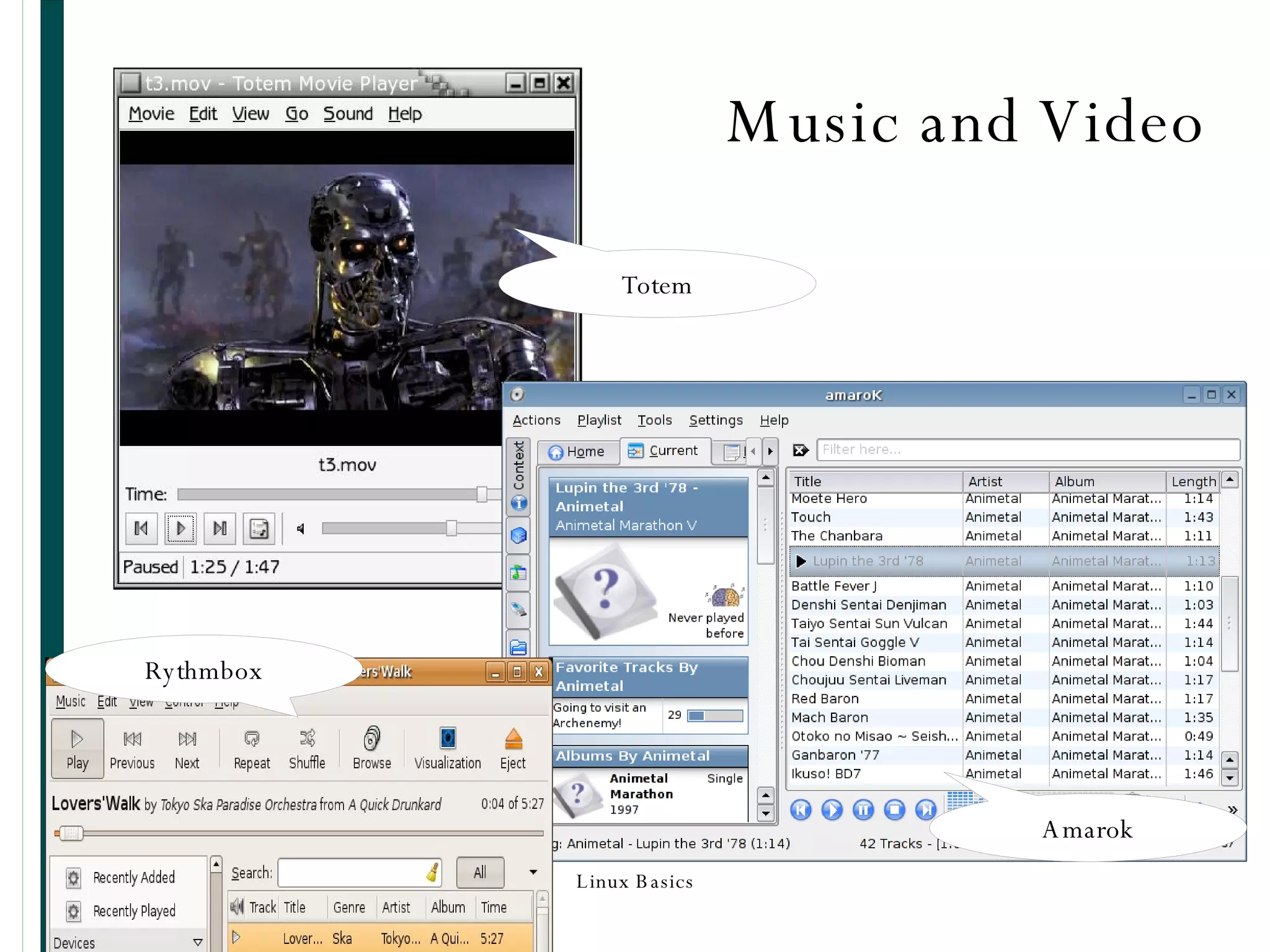Select 'Red Baron' track in amaroK
1270x952 pixels.
pos(1004,699)
